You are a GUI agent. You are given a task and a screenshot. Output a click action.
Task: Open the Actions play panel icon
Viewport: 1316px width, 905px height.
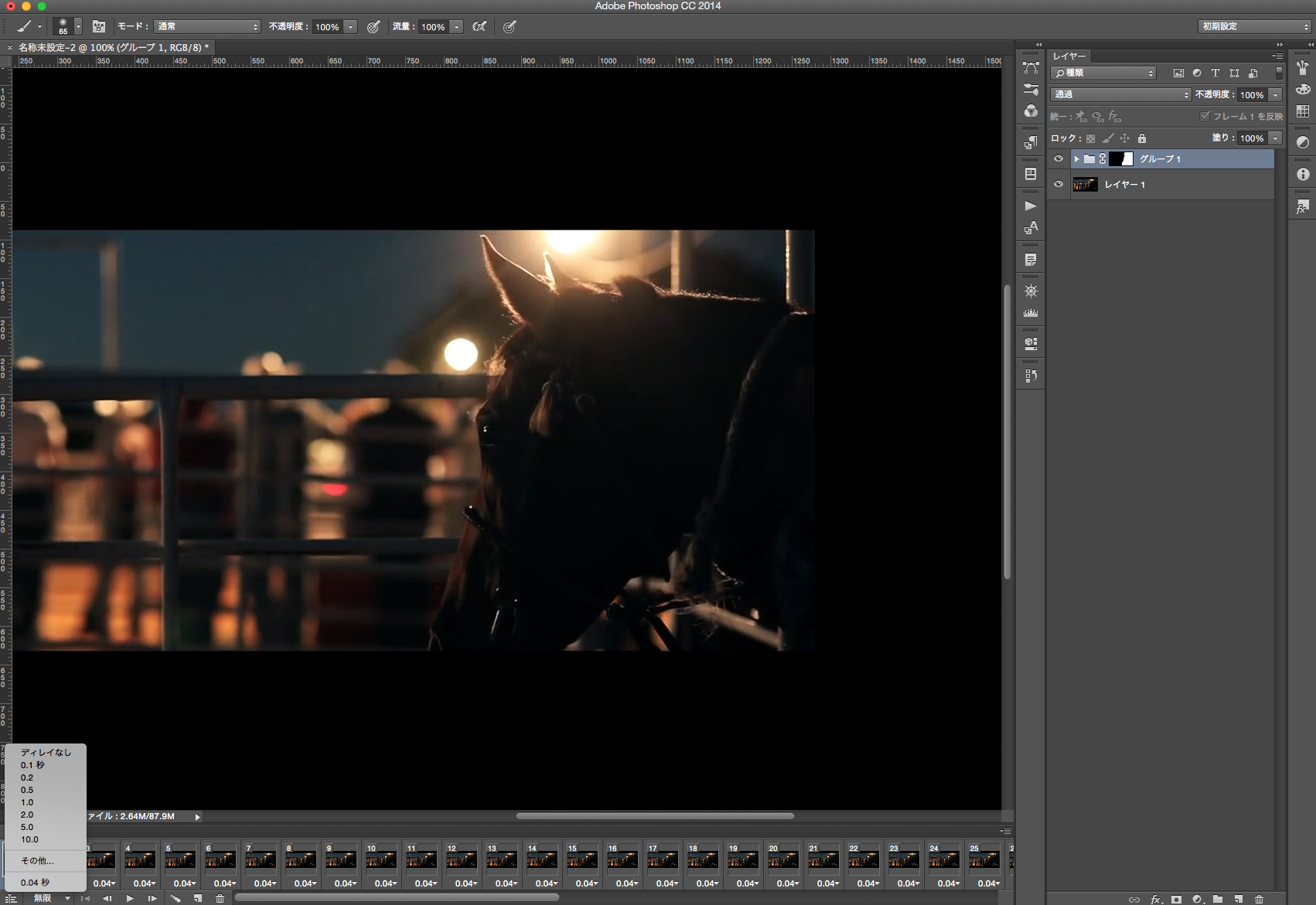(1031, 206)
